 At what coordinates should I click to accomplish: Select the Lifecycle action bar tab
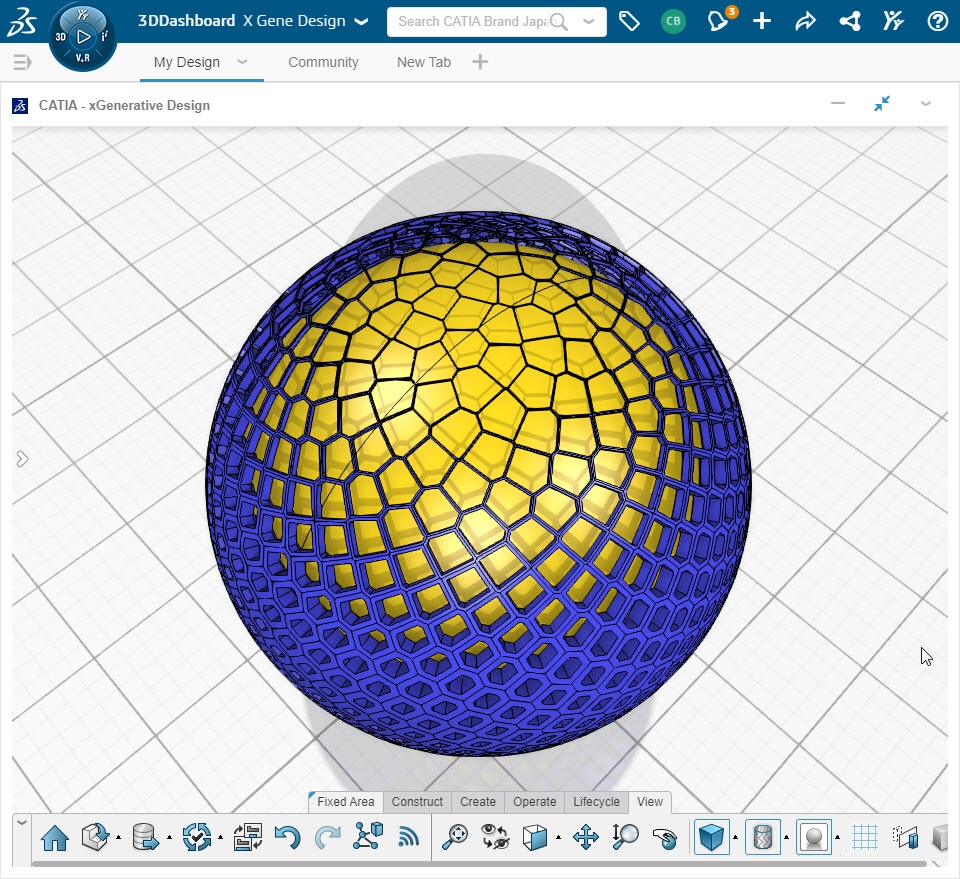click(x=596, y=802)
